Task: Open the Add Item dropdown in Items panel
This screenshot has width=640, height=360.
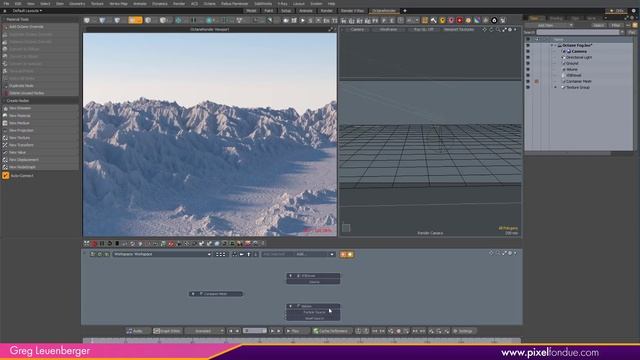Action: 549,25
